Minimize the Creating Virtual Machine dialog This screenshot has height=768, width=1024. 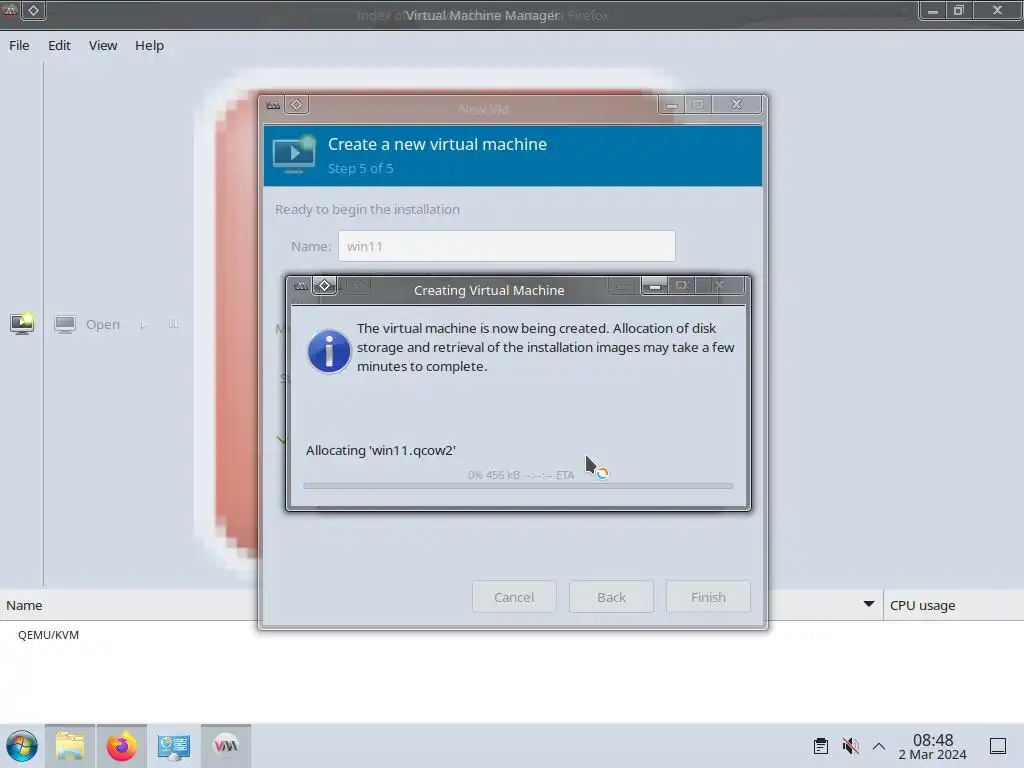click(x=654, y=286)
